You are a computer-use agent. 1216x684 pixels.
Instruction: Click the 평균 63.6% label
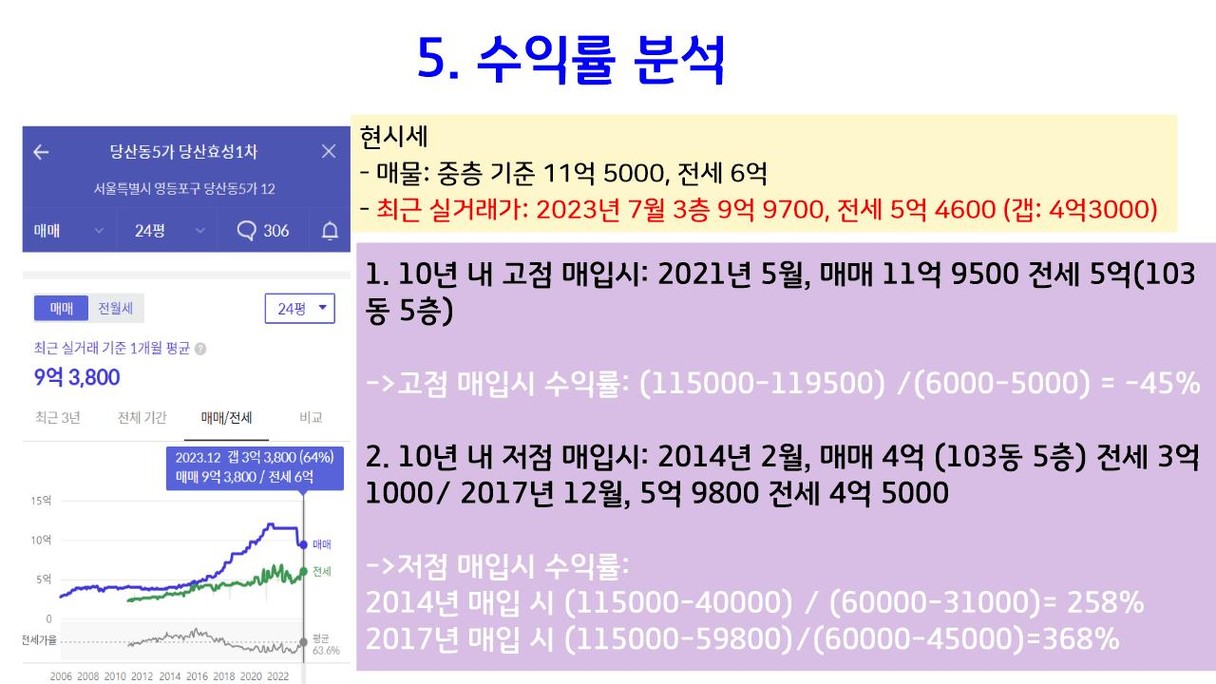[x=325, y=643]
